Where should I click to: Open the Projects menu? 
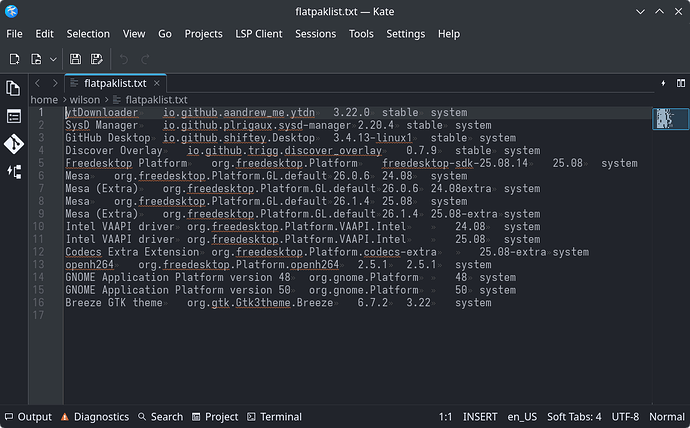pos(203,34)
